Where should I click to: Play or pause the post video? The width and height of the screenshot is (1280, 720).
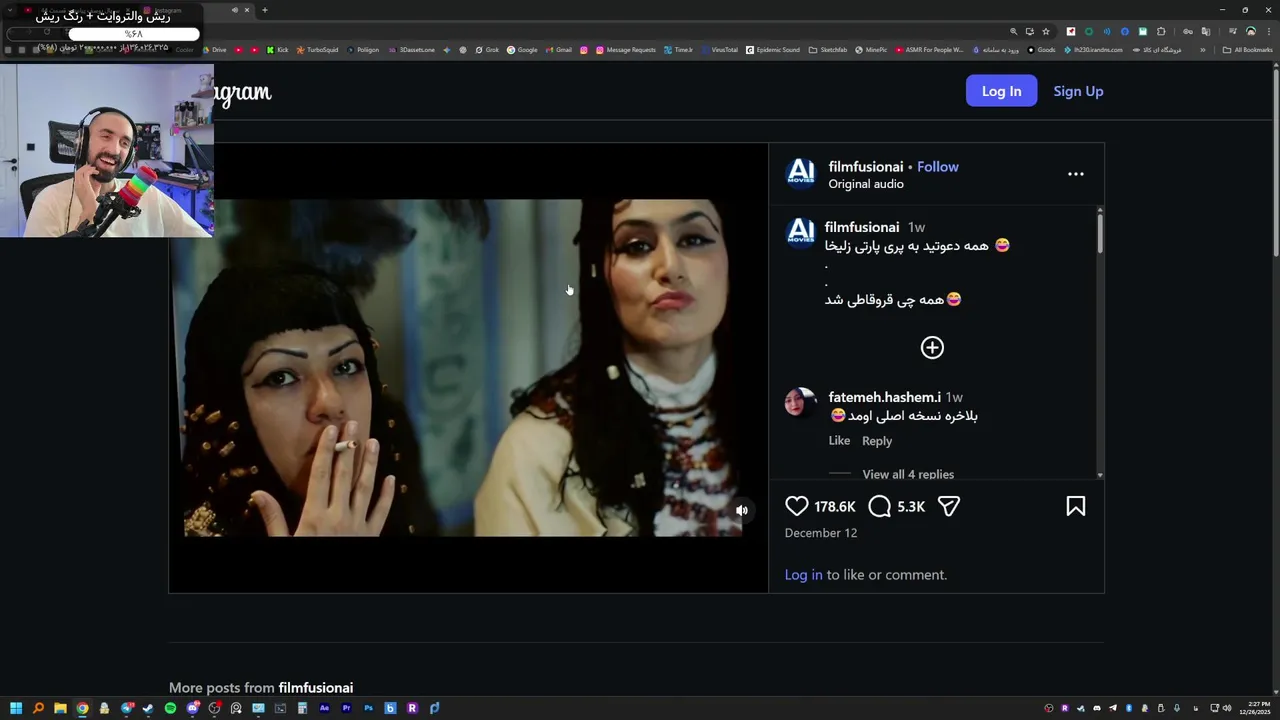[x=468, y=368]
